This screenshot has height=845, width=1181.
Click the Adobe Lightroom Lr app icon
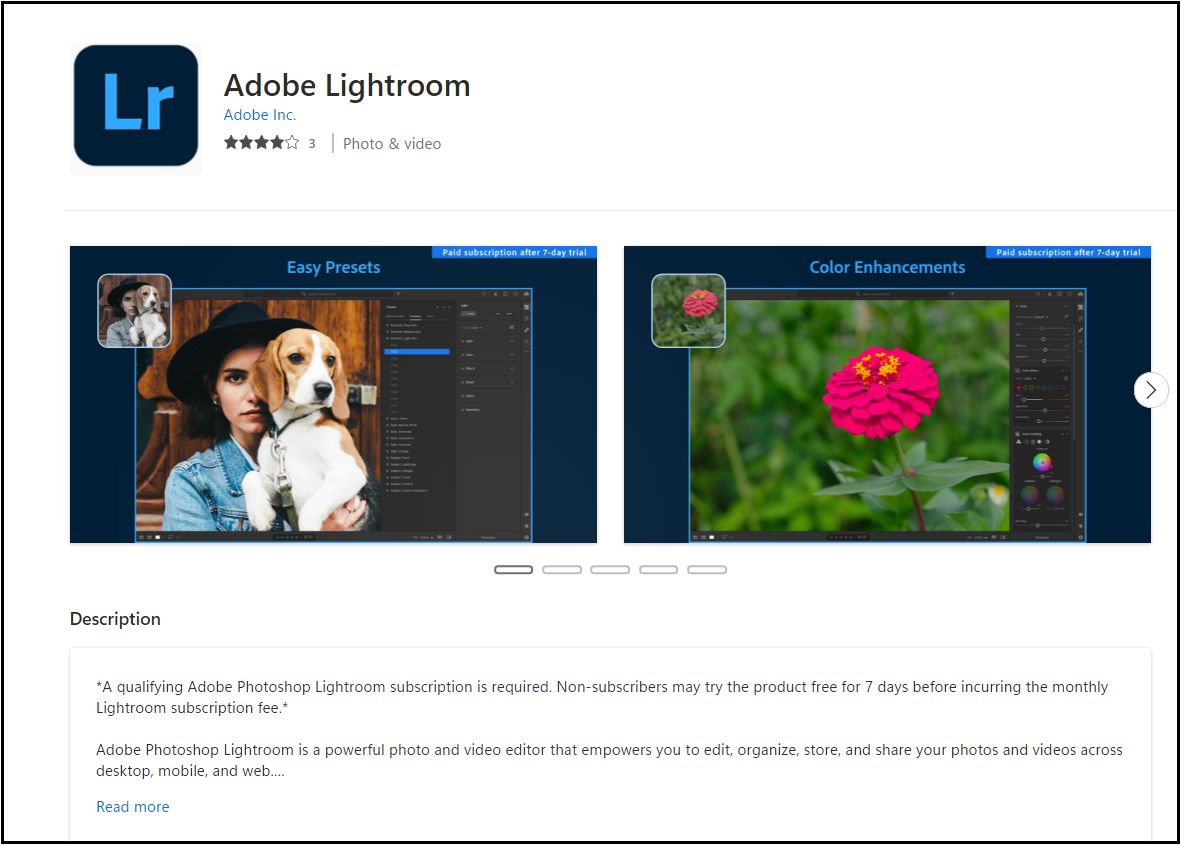click(136, 105)
